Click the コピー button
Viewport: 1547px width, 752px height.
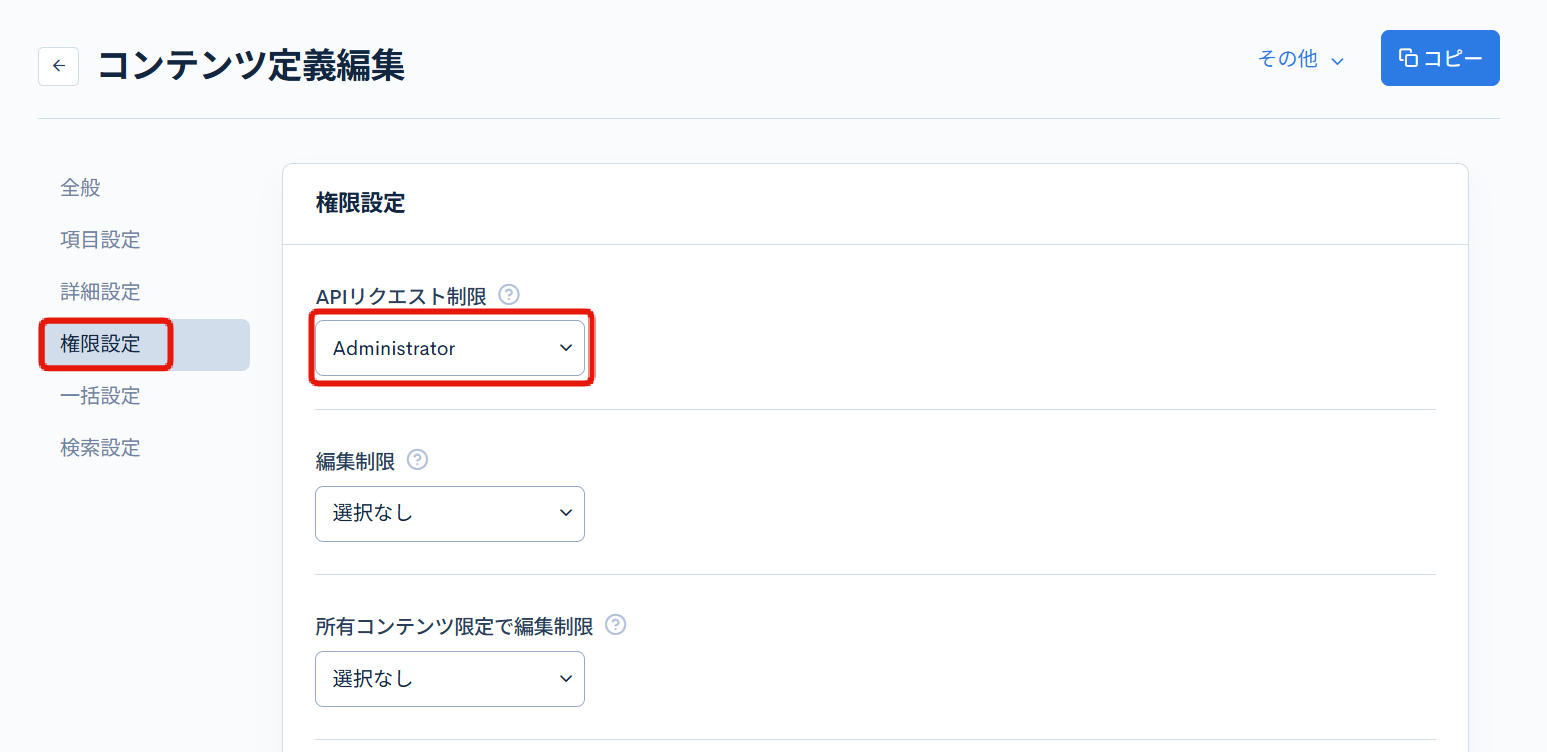tap(1440, 58)
